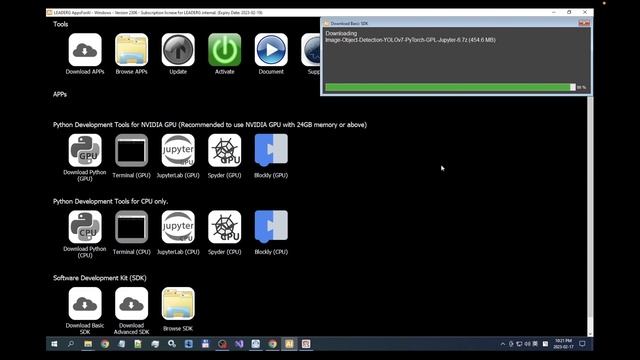Click the 'Software Development Kit (SDK)' heading
640x360 pixels.
(x=100, y=278)
